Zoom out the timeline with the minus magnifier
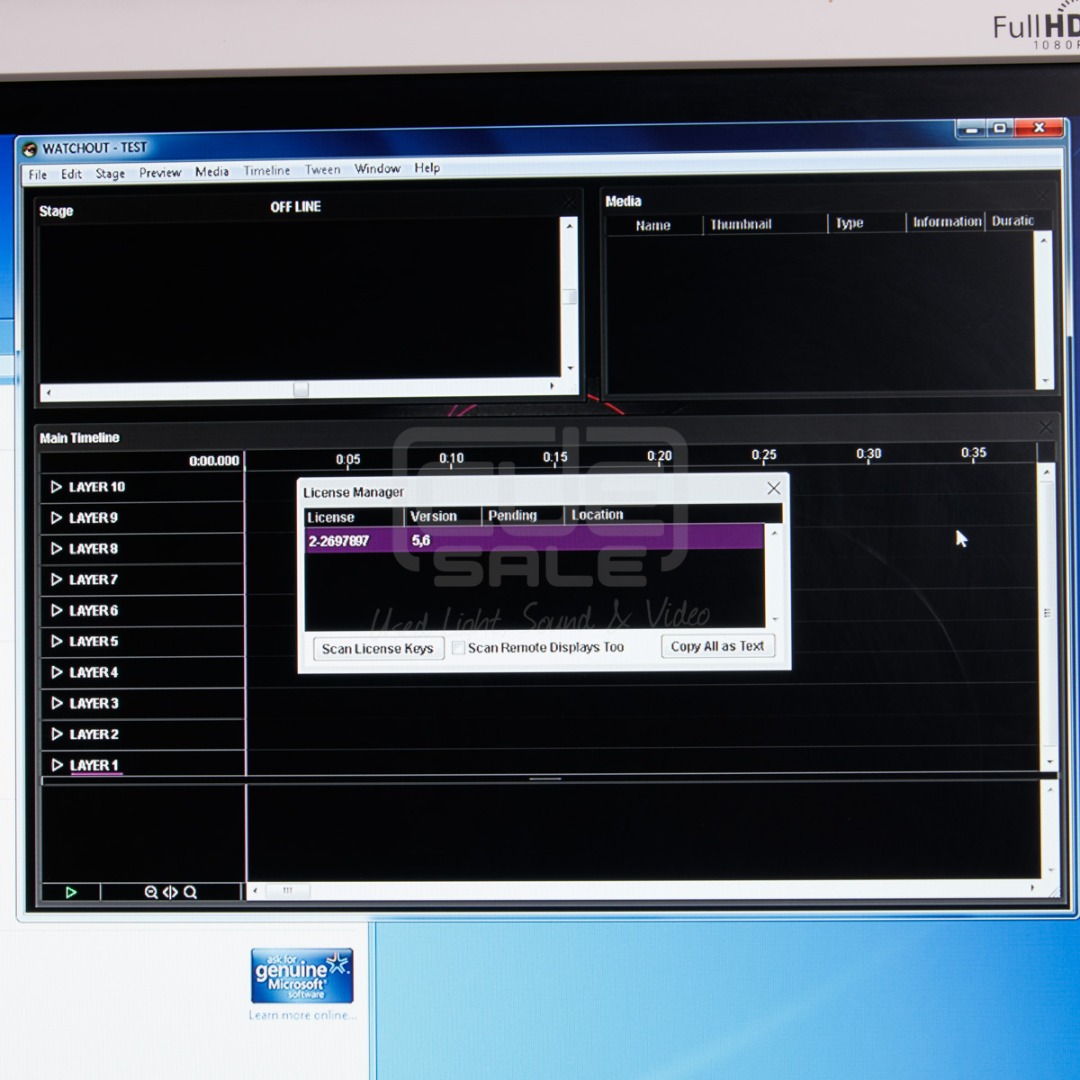The width and height of the screenshot is (1080, 1080). click(x=151, y=892)
